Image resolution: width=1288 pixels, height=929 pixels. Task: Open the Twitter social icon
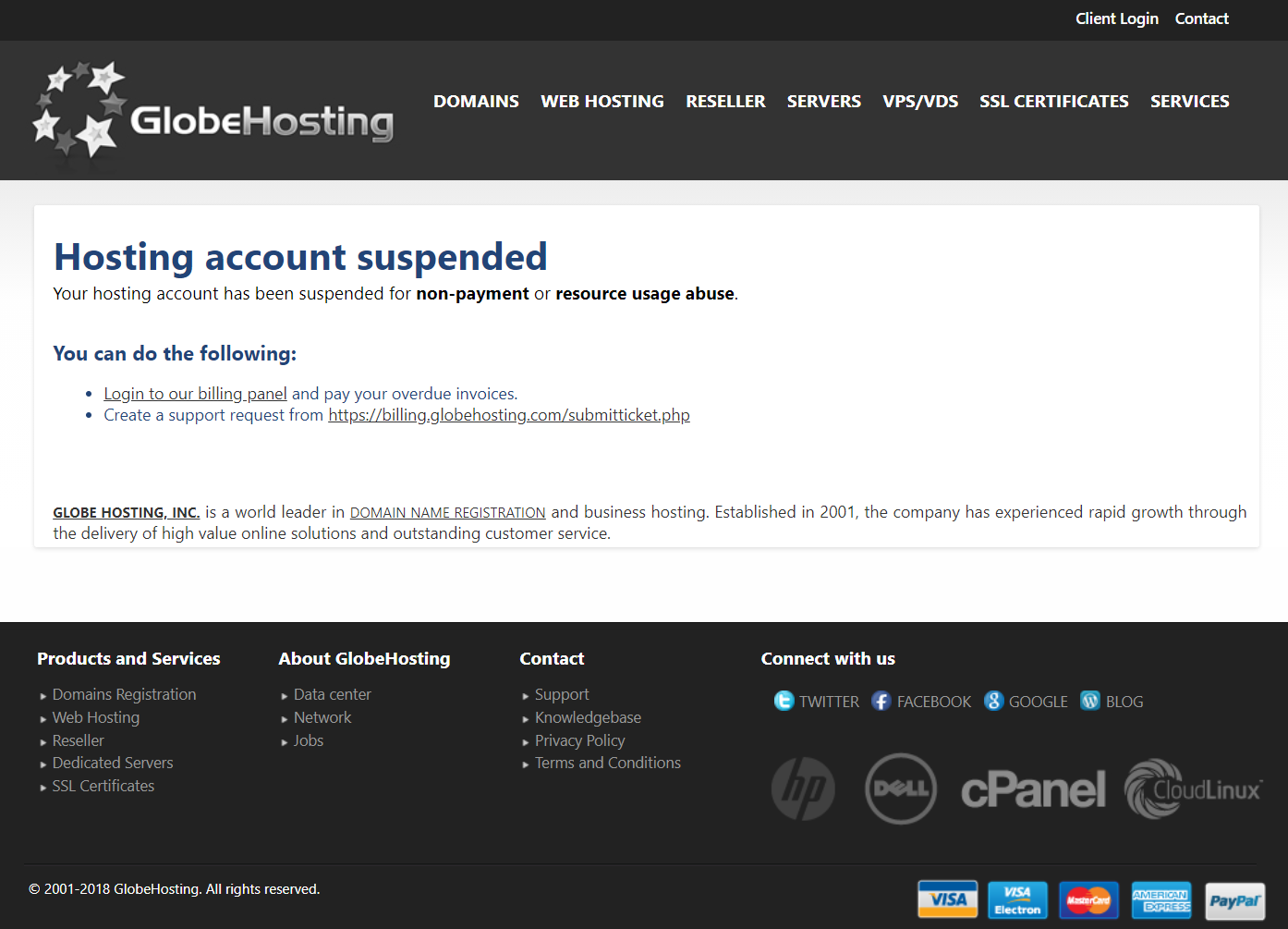click(x=784, y=701)
